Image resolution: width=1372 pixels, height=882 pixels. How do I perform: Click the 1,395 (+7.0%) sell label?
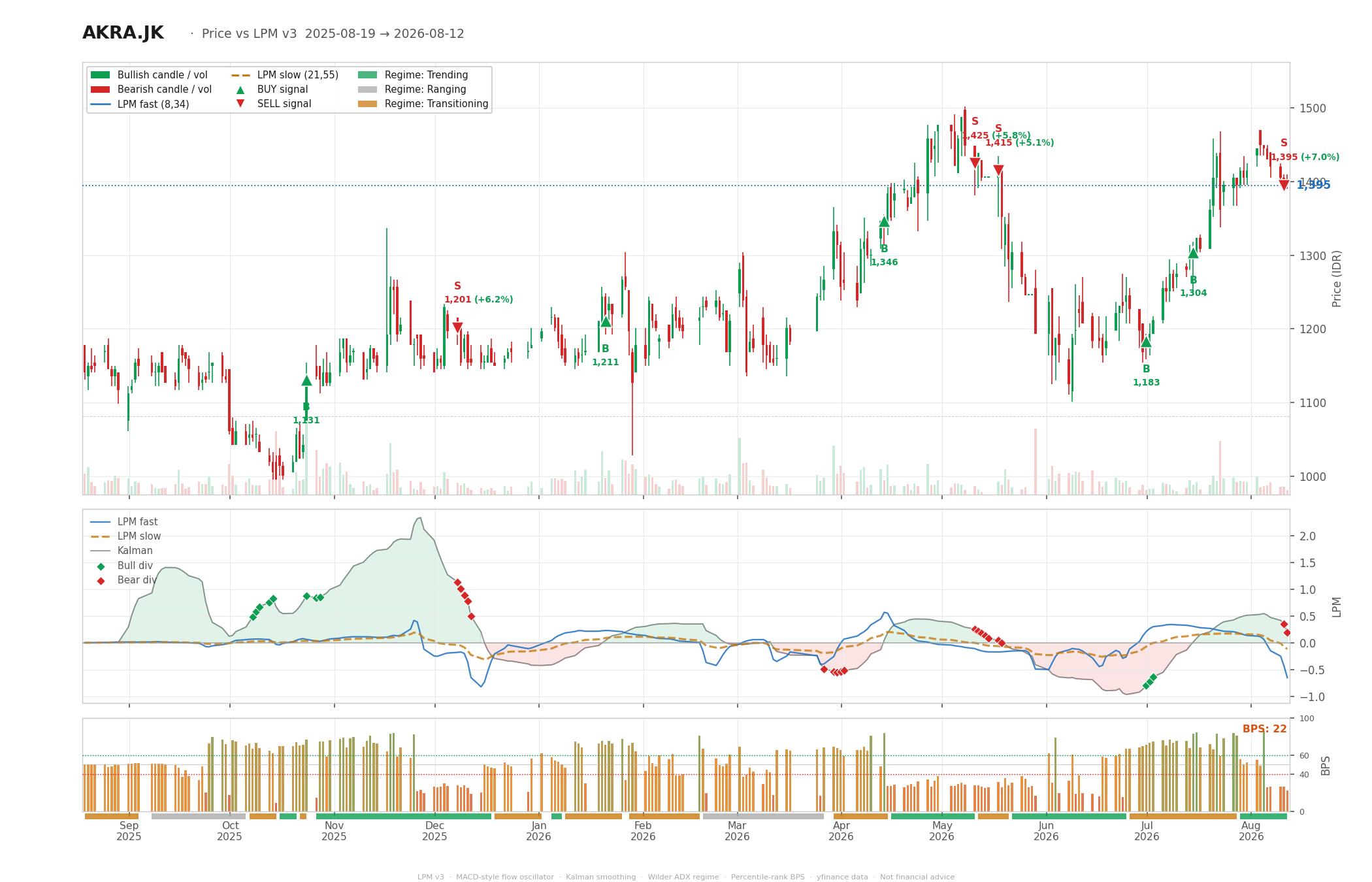point(1305,157)
